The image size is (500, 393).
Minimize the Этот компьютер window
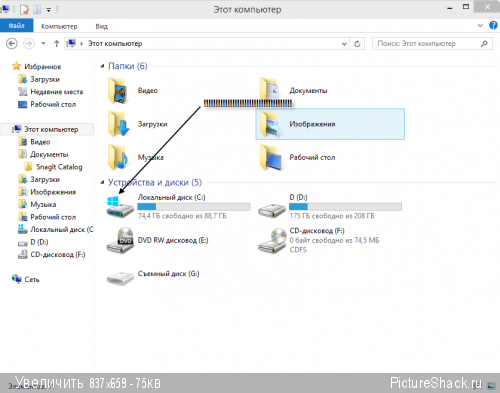coord(450,8)
